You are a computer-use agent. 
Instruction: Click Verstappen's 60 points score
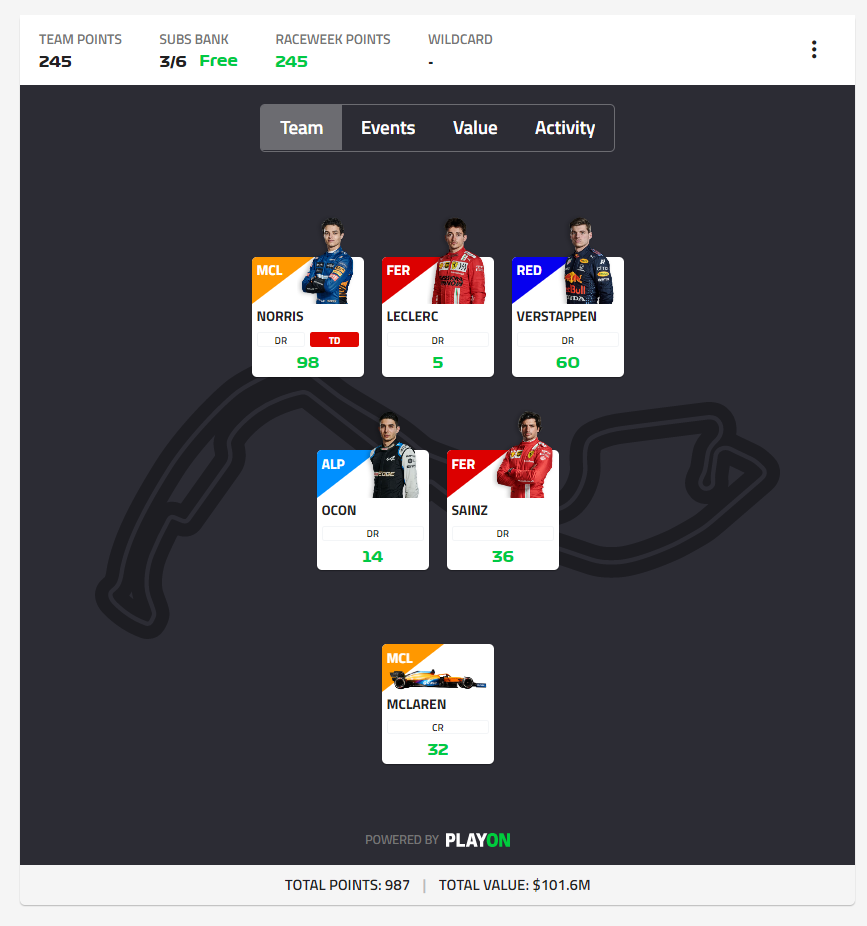tap(568, 363)
